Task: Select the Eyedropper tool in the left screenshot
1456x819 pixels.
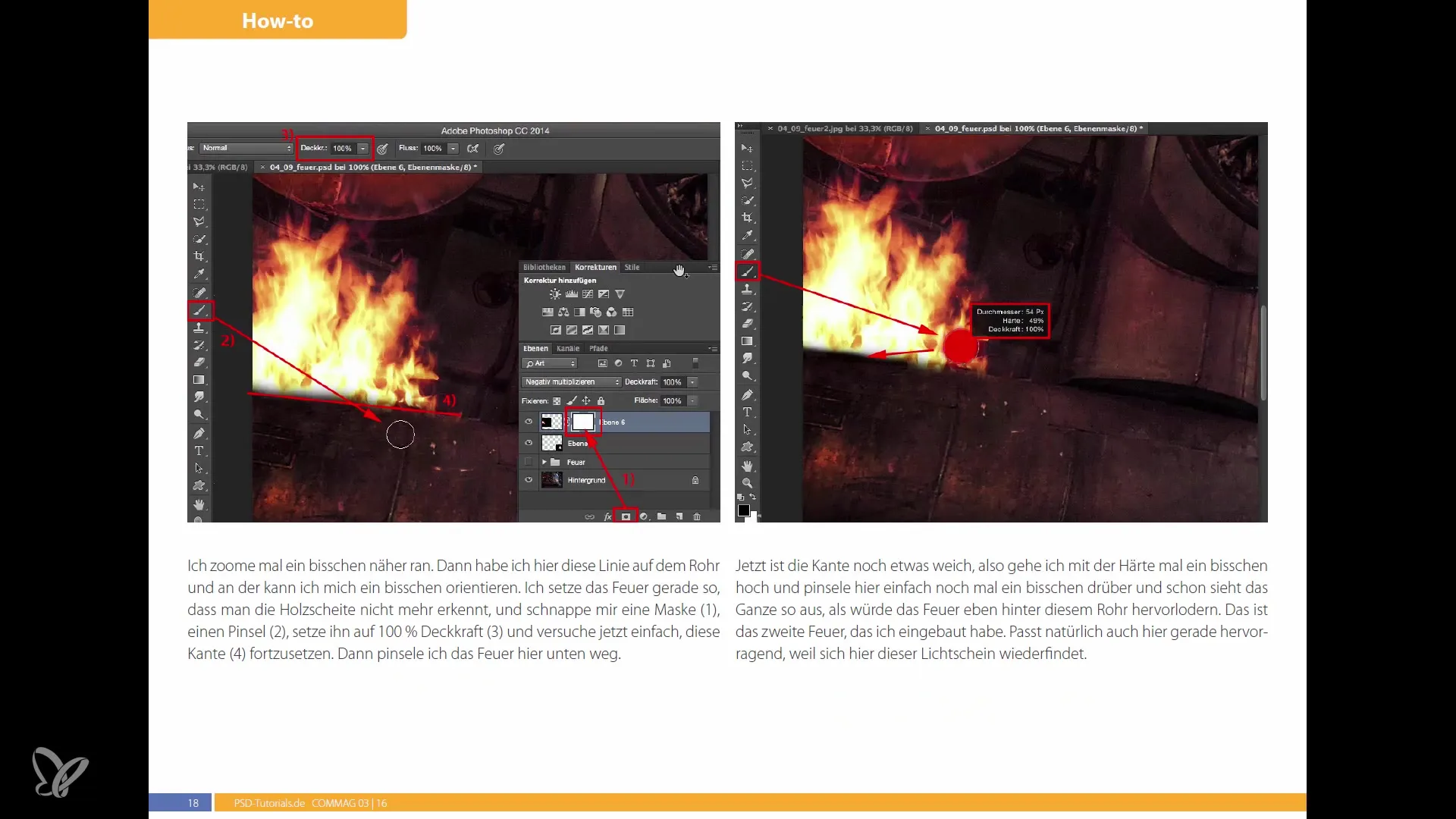Action: [199, 274]
